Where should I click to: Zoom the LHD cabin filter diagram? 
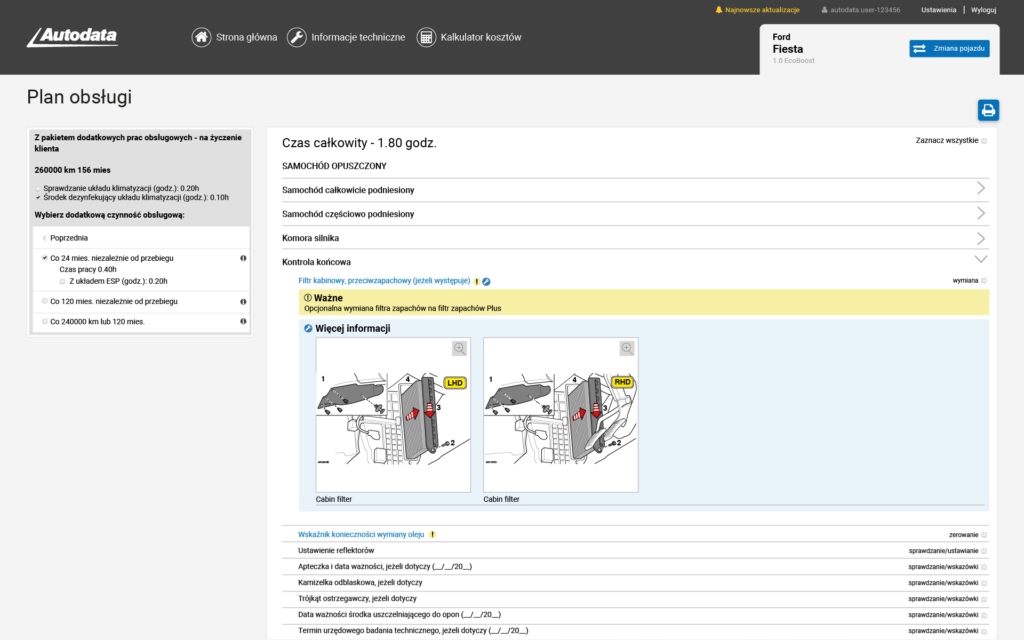(x=459, y=348)
